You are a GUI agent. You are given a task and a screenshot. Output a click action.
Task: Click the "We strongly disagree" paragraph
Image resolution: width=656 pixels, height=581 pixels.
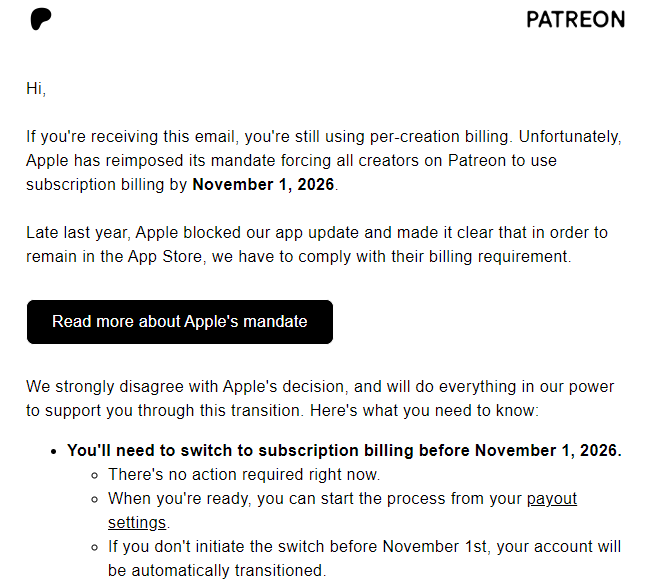point(320,398)
